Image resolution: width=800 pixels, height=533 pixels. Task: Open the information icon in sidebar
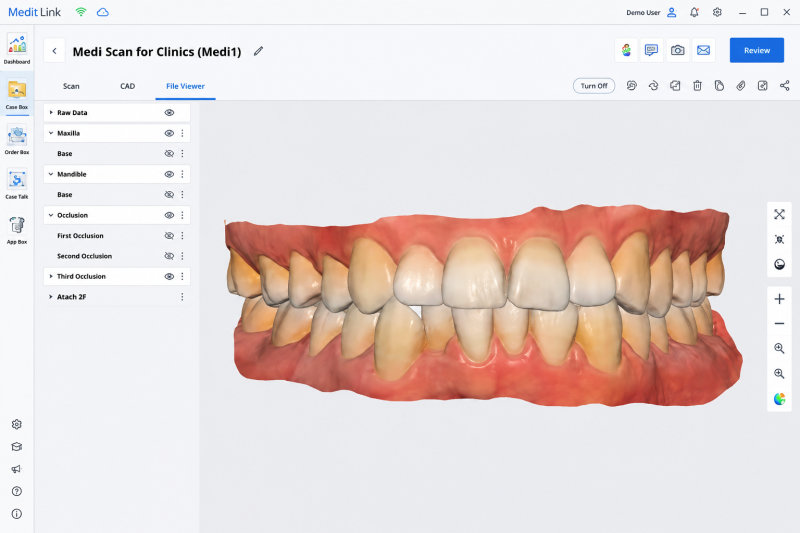click(16, 514)
